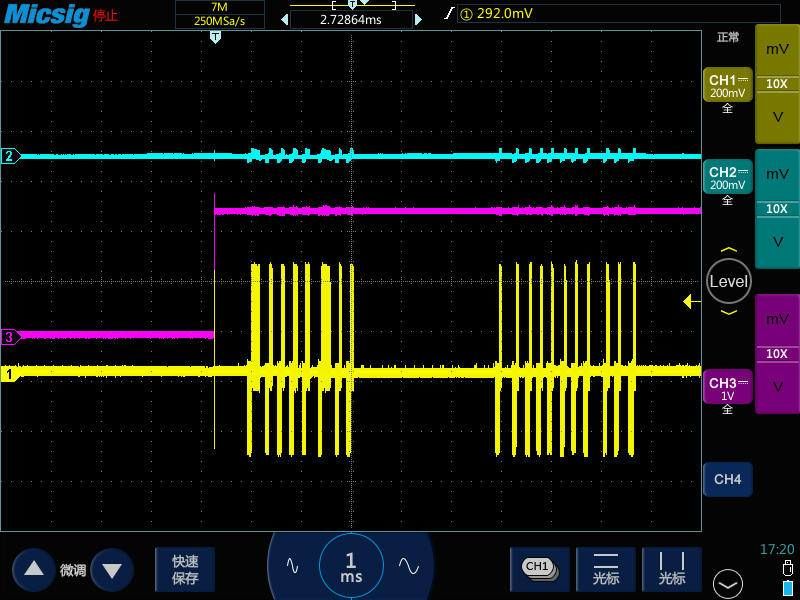Viewport: 800px width, 600px height.
Task: Click the trigger edge type icon
Action: [448, 13]
